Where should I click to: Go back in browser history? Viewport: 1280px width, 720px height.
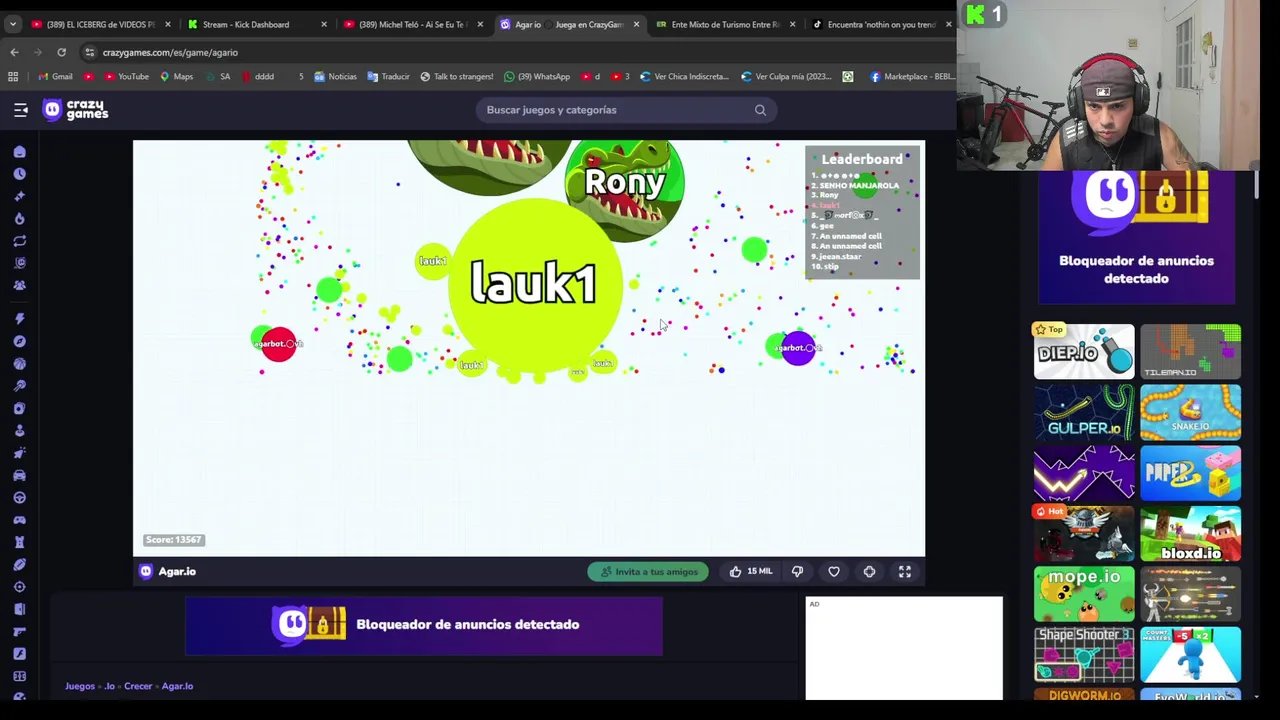[x=14, y=52]
